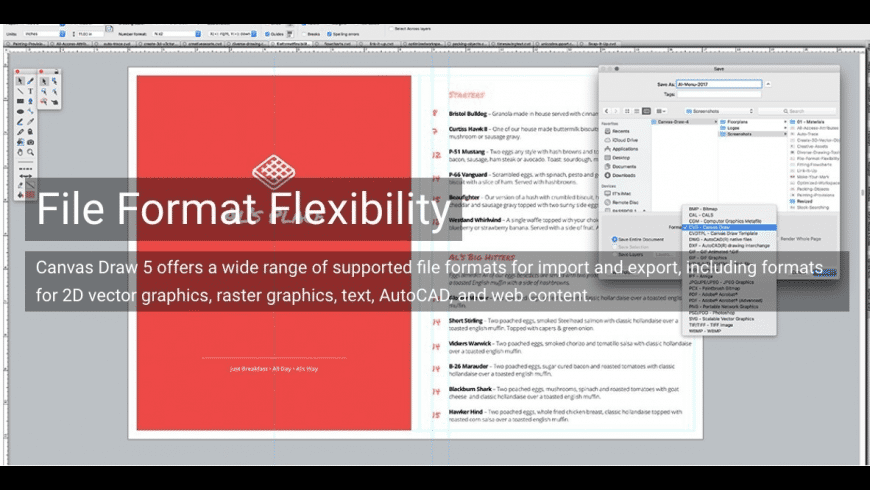Viewport: 870px width, 490px height.
Task: Collapse the Save dialog with caret button
Action: pyautogui.click(x=768, y=84)
